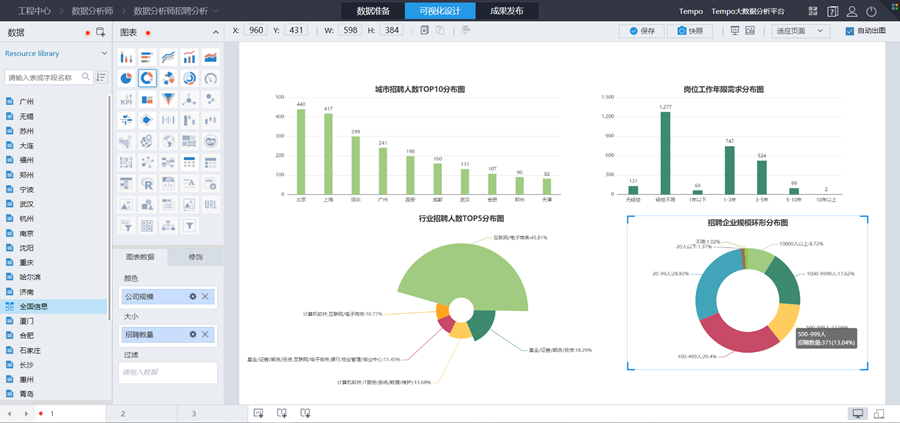Toggle the 自动出图 checkbox
Viewport: 900px width, 423px height.
point(850,31)
